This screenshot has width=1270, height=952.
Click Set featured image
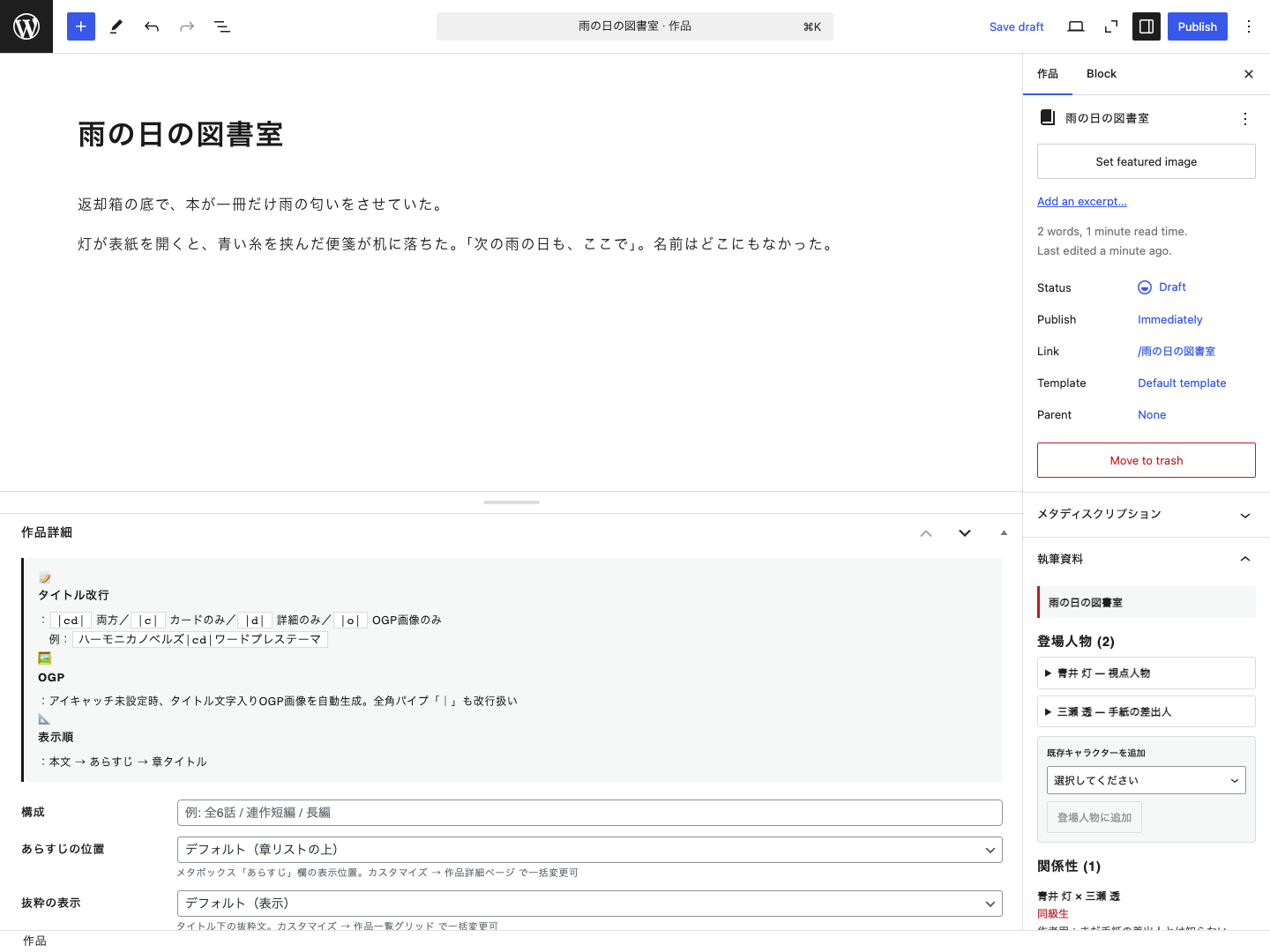point(1147,161)
